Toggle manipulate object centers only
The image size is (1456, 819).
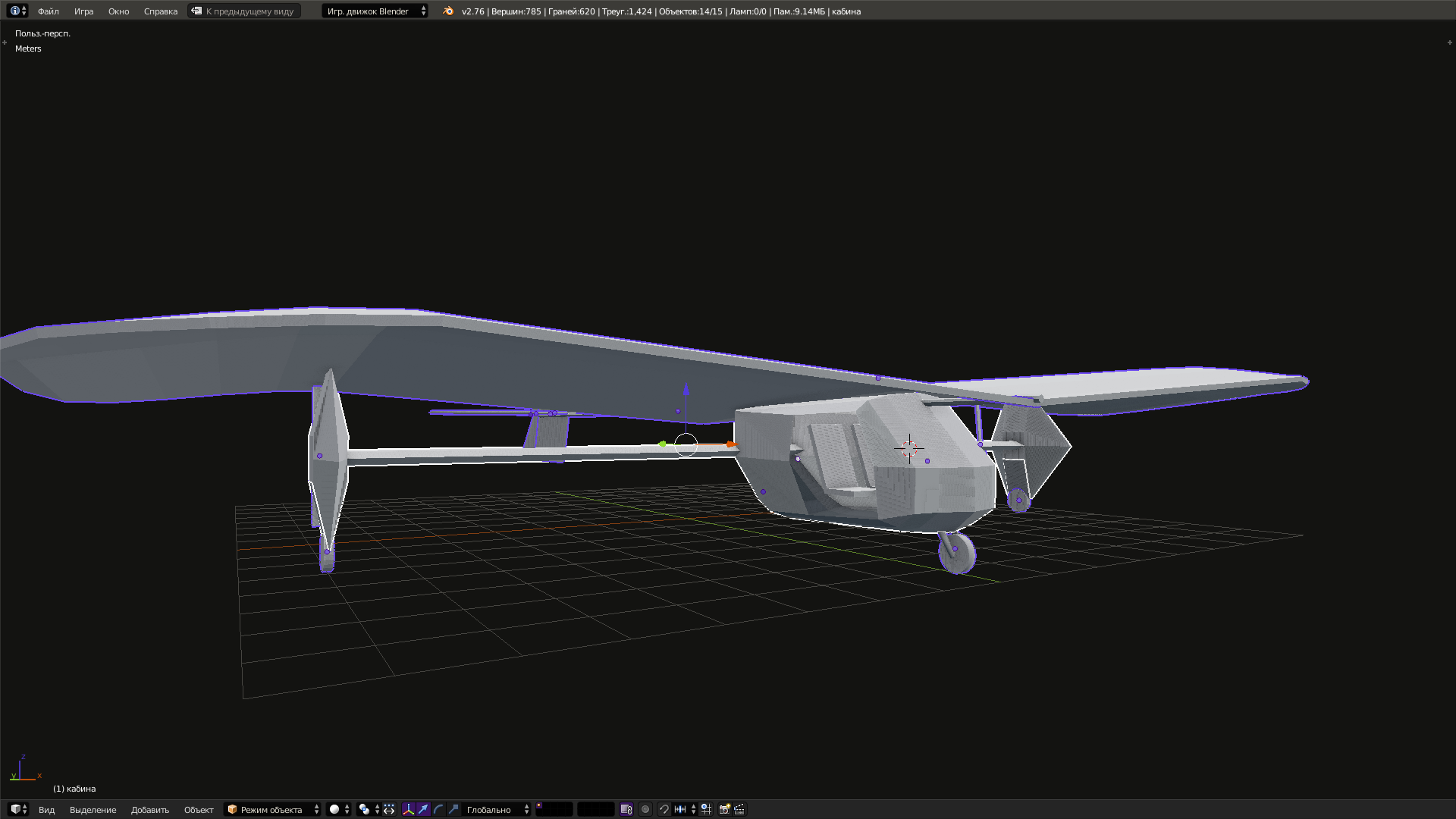tap(388, 809)
